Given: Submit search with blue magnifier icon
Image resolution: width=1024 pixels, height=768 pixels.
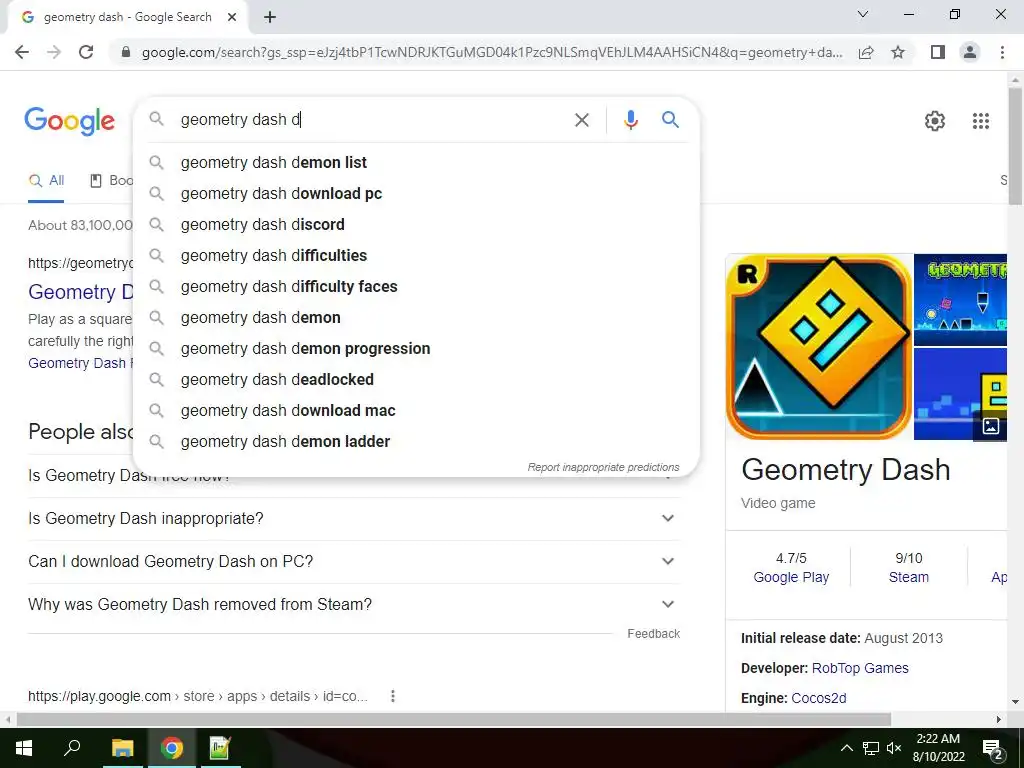Looking at the screenshot, I should point(670,120).
